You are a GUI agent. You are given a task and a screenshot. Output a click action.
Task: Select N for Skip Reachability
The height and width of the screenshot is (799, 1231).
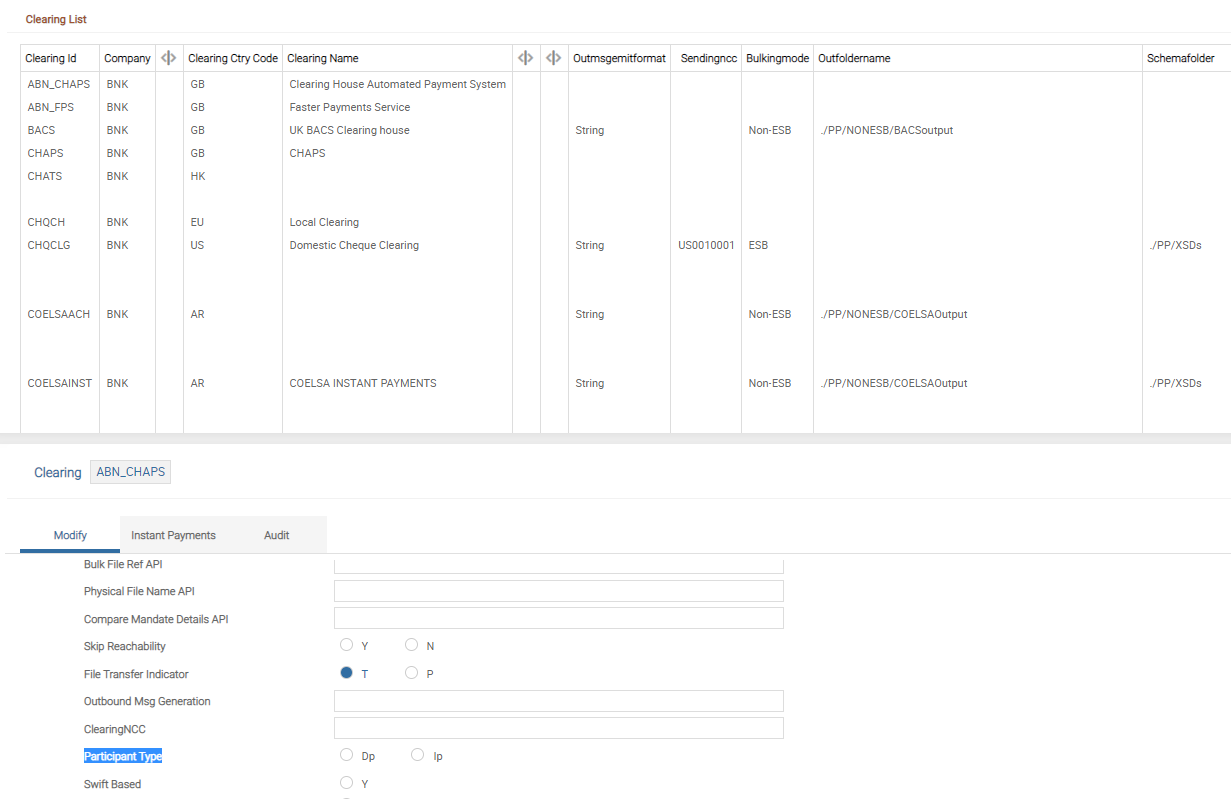coord(411,645)
